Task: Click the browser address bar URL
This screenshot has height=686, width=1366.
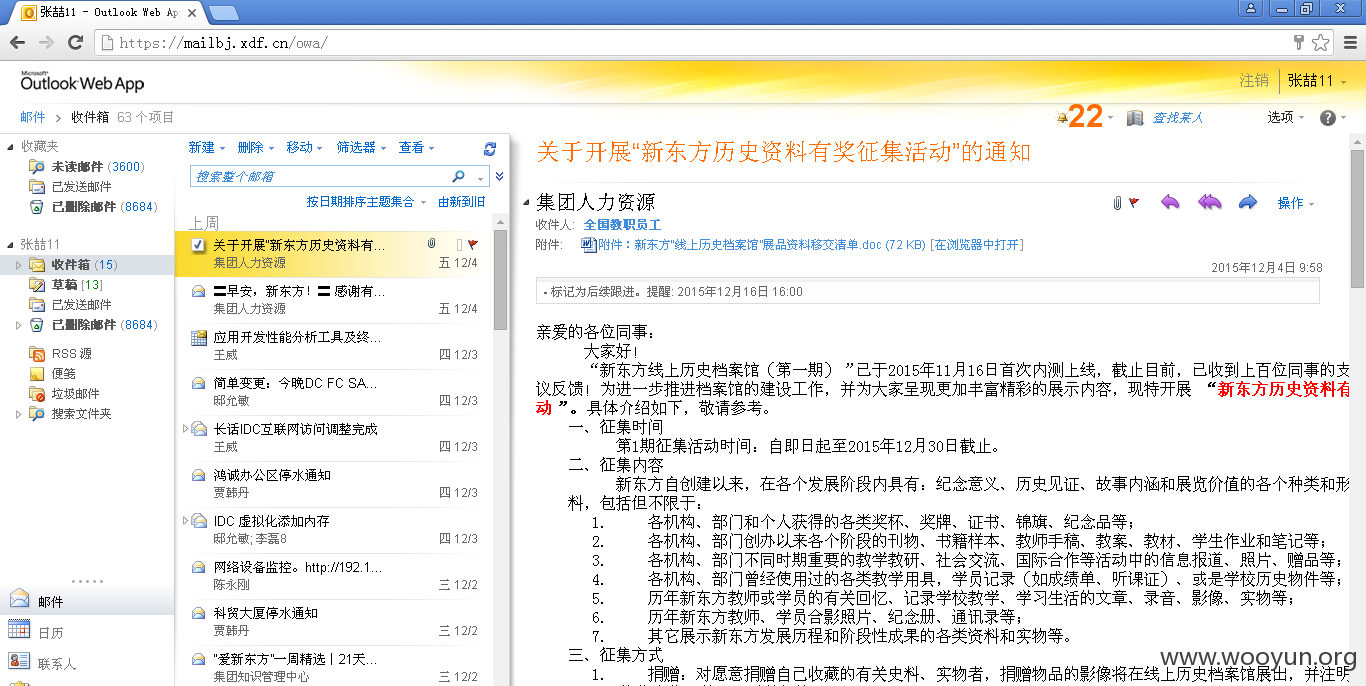Action: (223, 43)
